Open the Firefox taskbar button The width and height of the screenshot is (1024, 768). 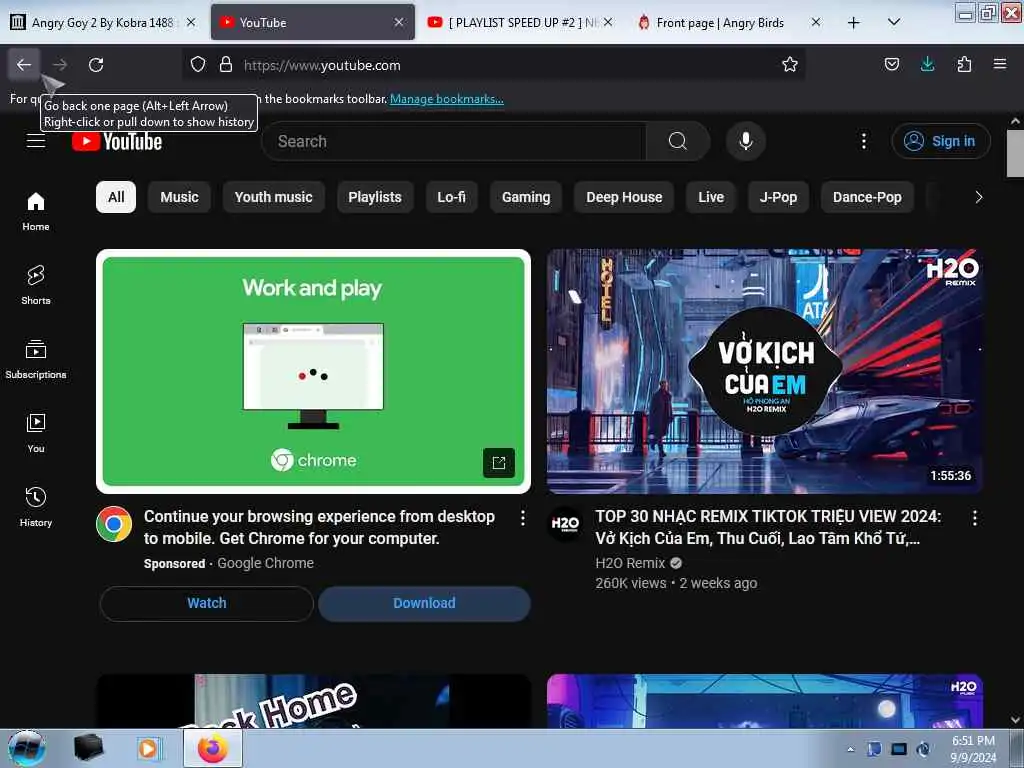[x=213, y=748]
